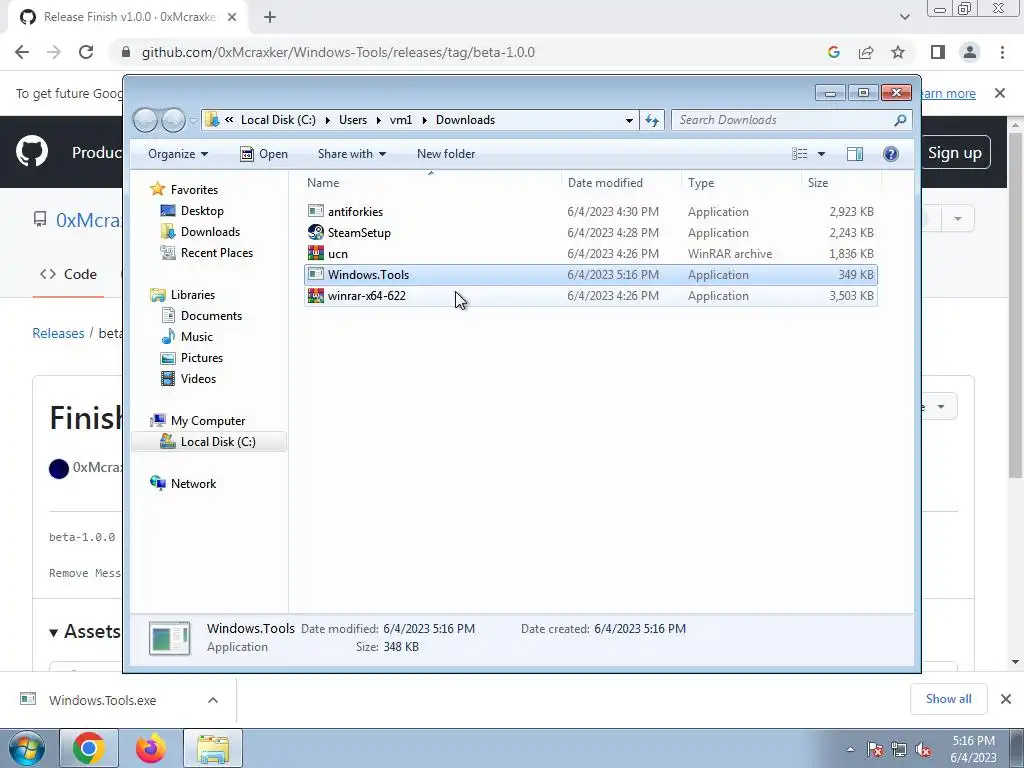The image size is (1024, 768).
Task: Open the Pictures library
Action: [x=202, y=357]
